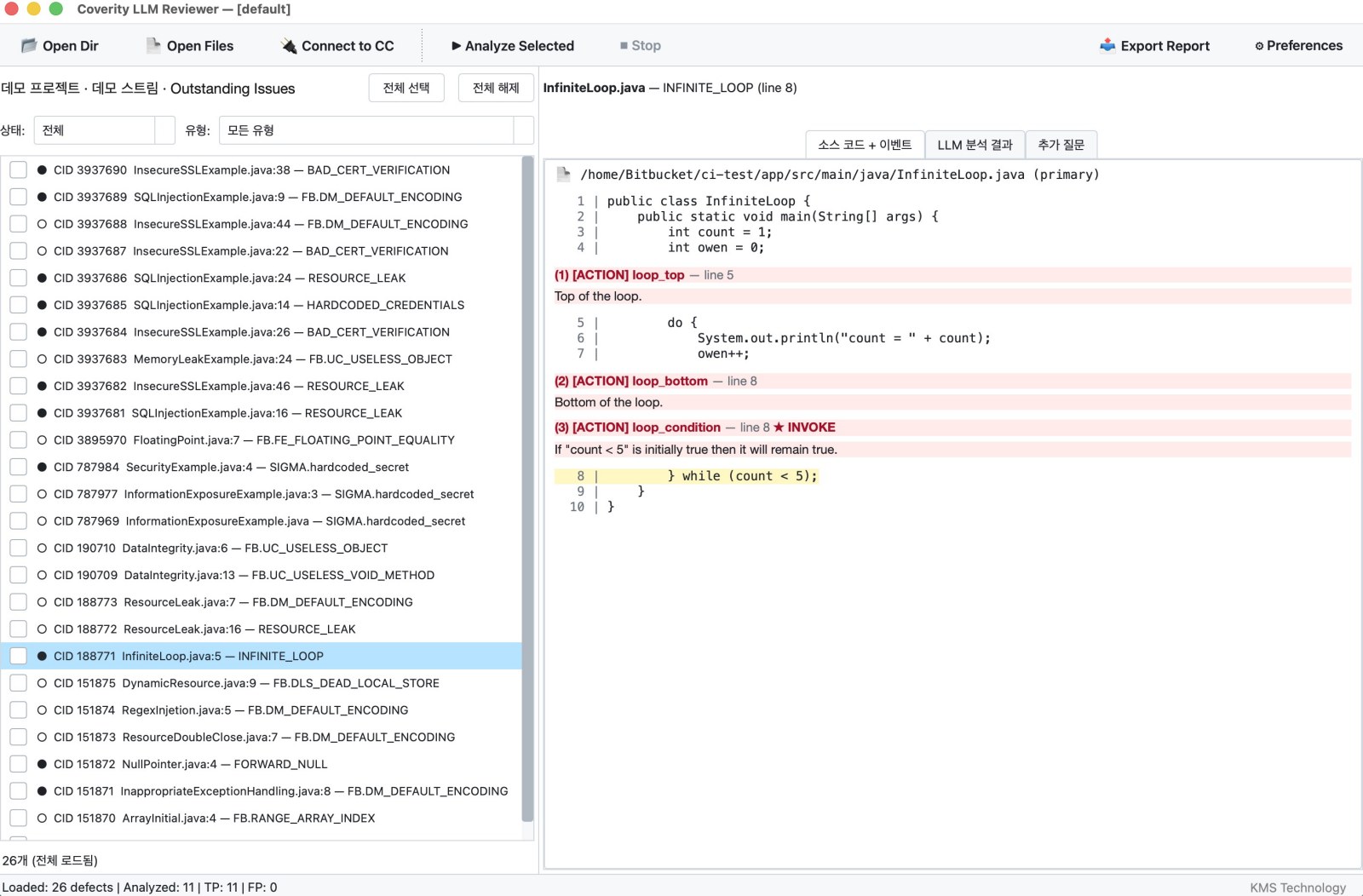Select checkbox of CID 3937684
The image size is (1363, 896).
[18, 332]
